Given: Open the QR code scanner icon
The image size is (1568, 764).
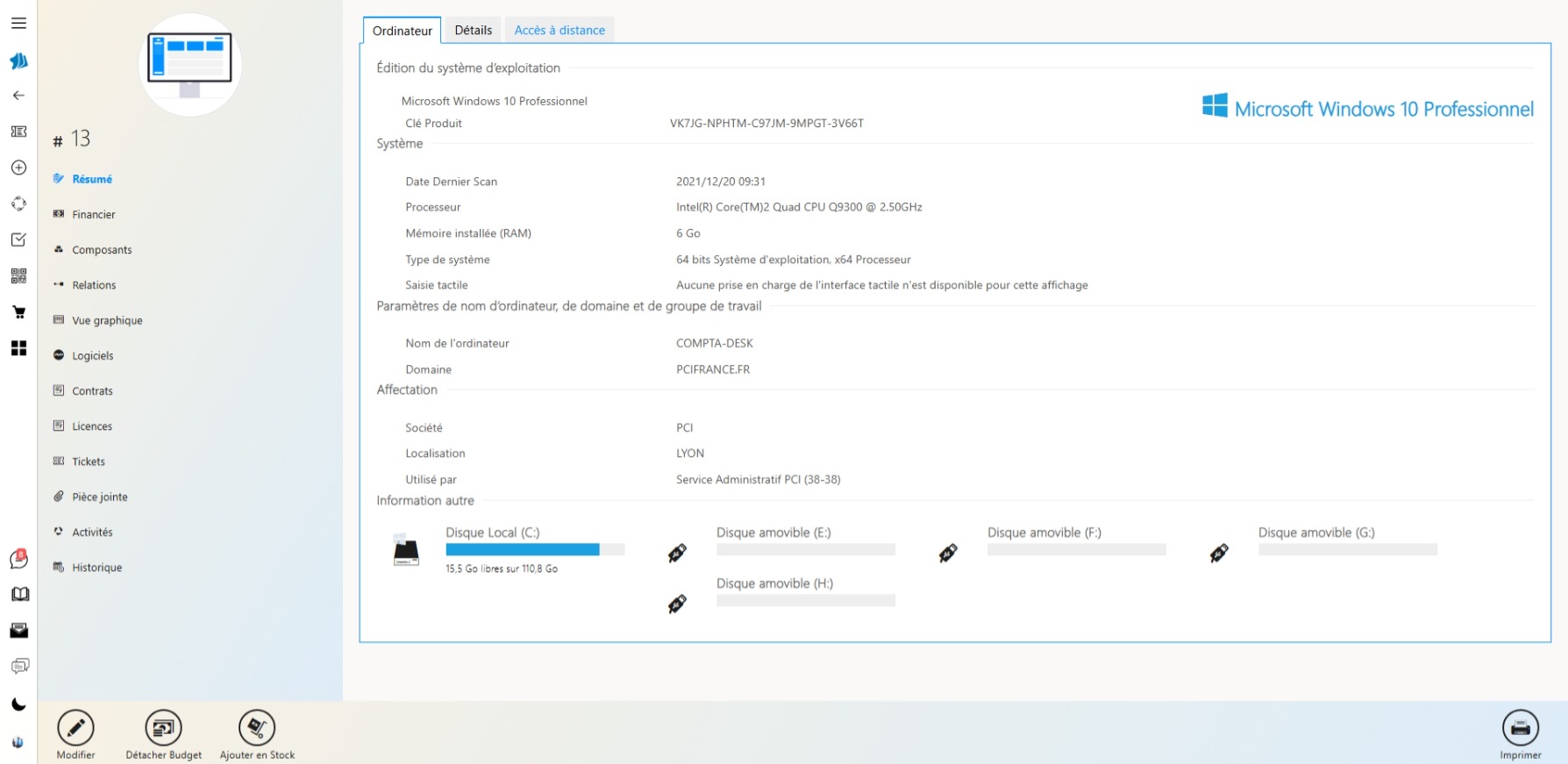Looking at the screenshot, I should click(18, 276).
